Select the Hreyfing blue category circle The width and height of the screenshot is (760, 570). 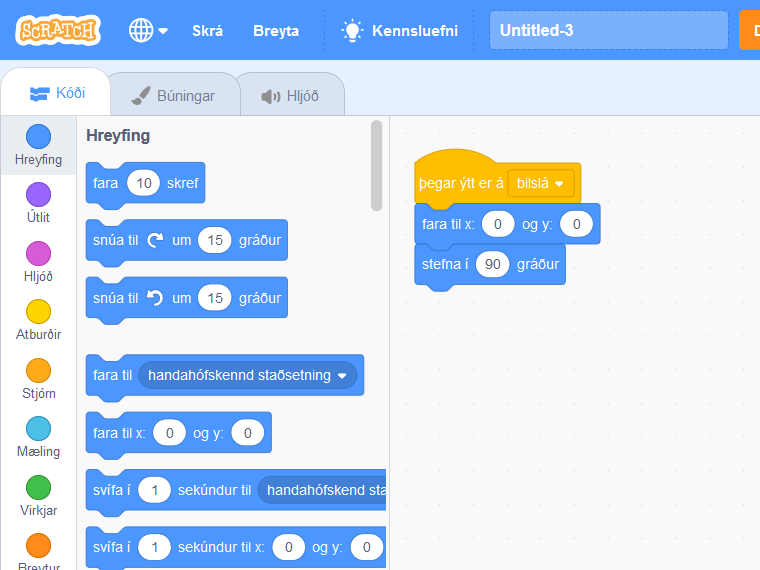pos(38,136)
